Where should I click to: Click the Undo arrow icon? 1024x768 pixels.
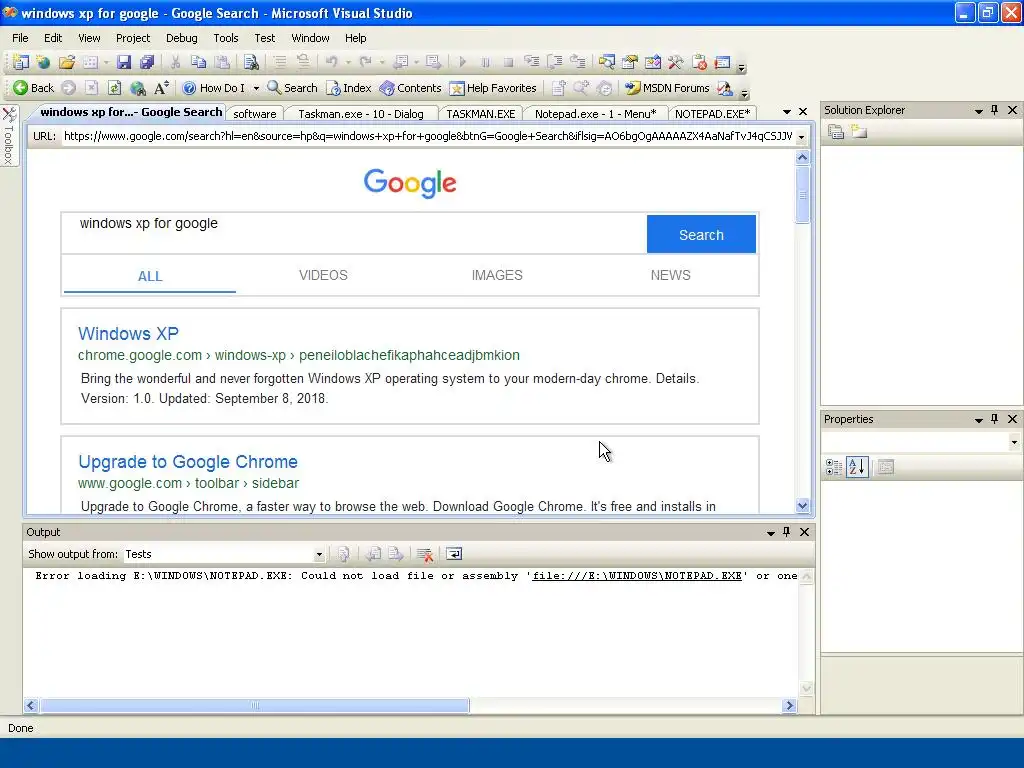click(x=332, y=62)
